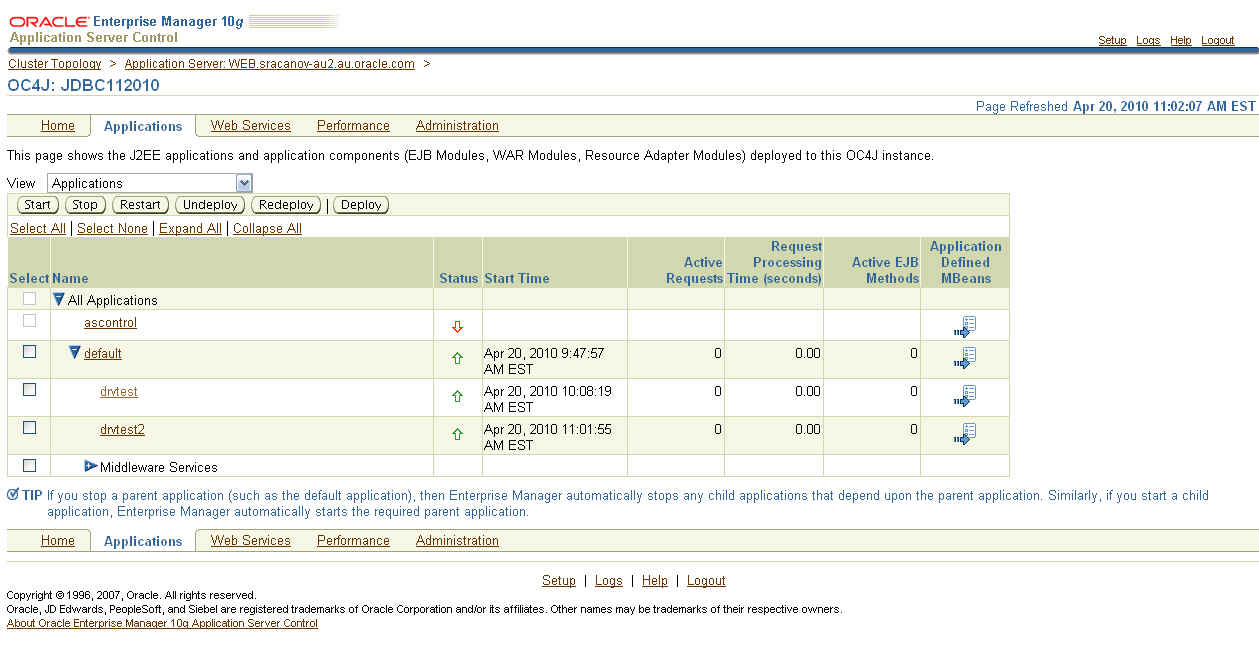Open the default application link
This screenshot has width=1259, height=645.
(x=103, y=353)
